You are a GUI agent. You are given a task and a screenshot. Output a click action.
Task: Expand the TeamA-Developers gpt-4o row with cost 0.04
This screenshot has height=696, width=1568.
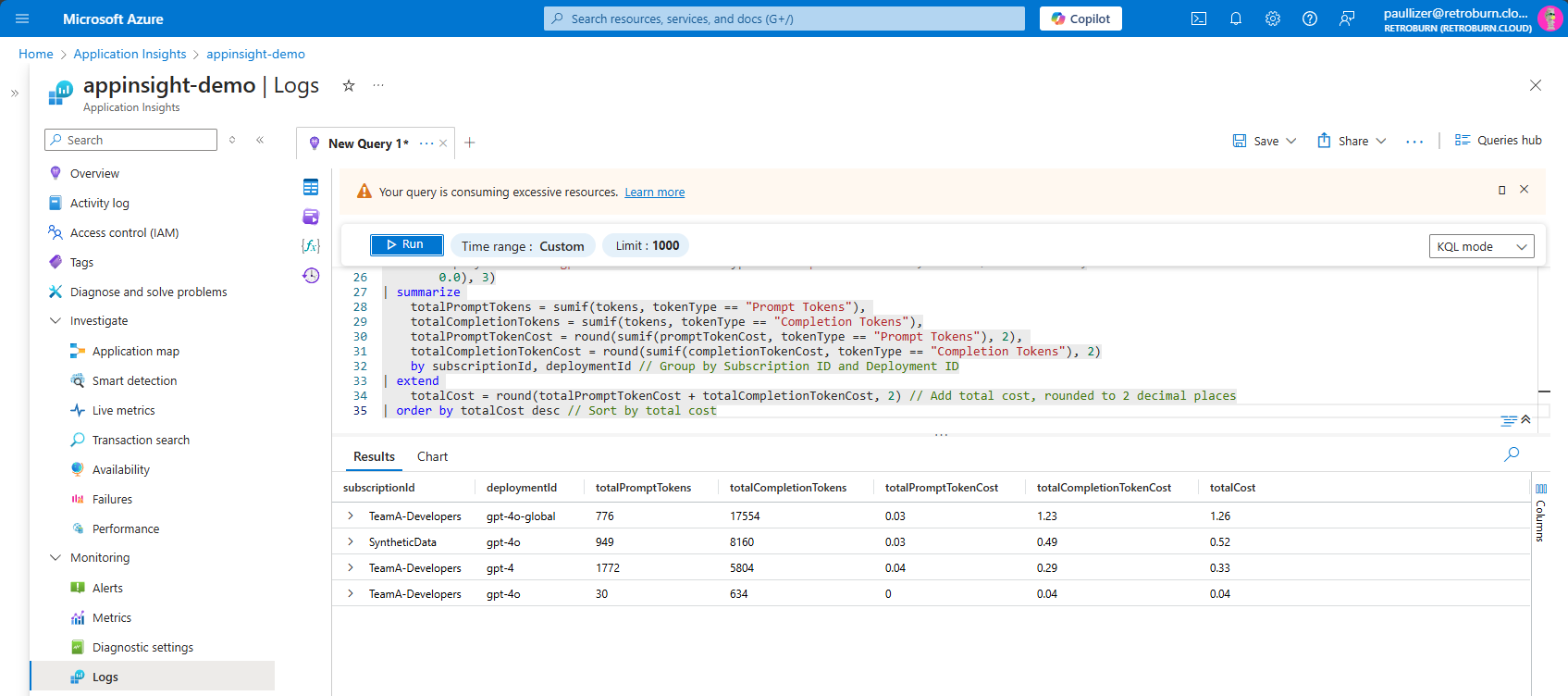coord(351,593)
